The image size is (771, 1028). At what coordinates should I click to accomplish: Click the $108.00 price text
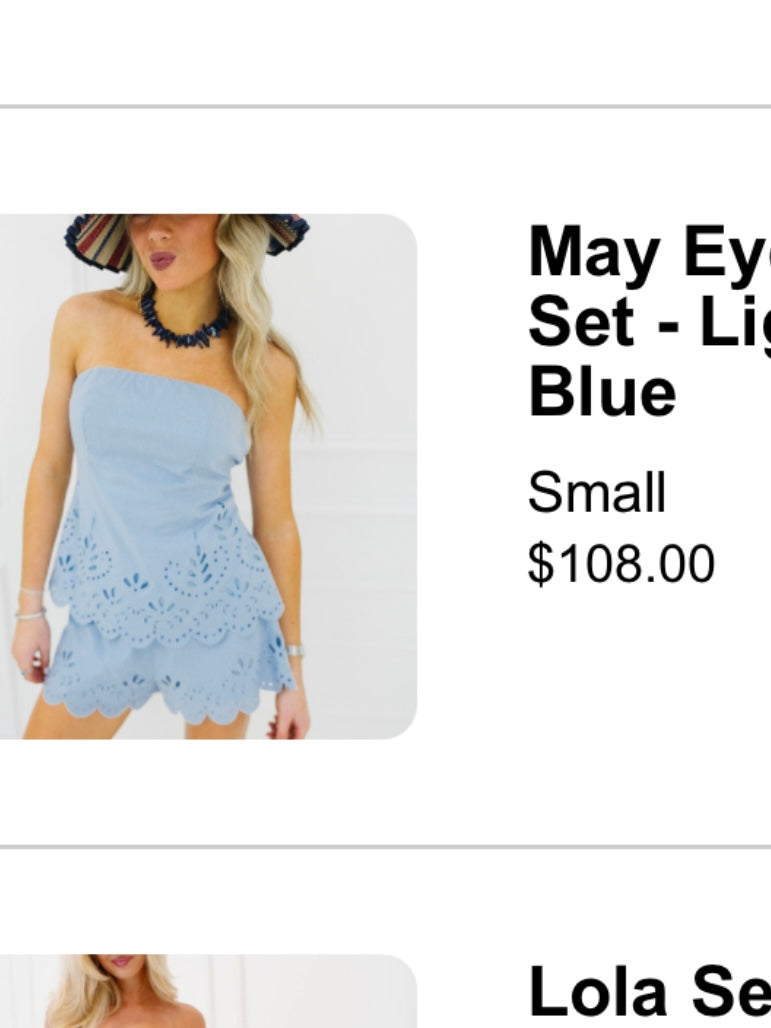point(621,563)
